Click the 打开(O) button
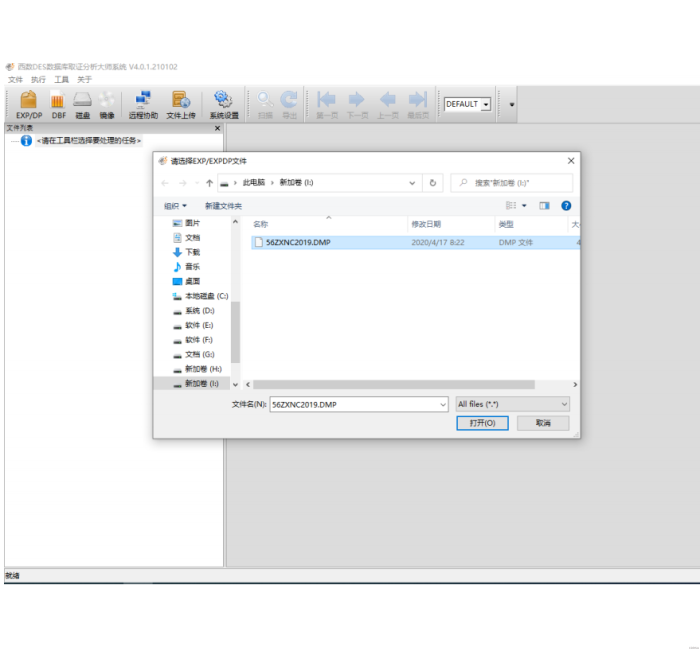The height and width of the screenshot is (650, 700). [x=482, y=423]
